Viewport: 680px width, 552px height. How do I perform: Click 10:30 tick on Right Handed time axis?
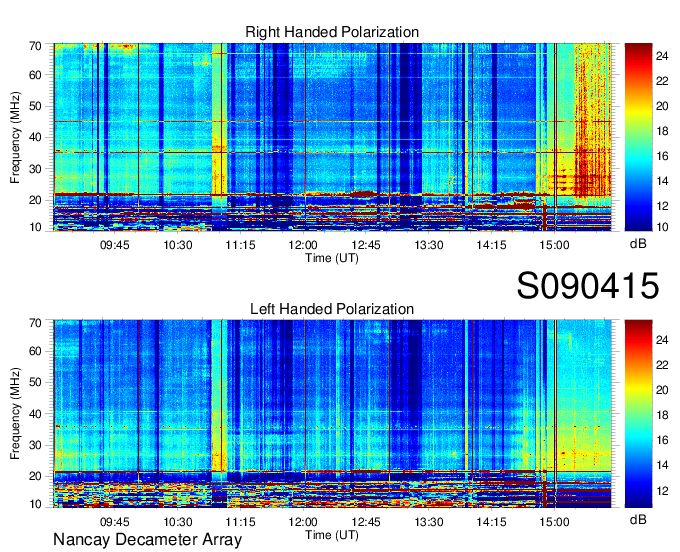tap(177, 245)
